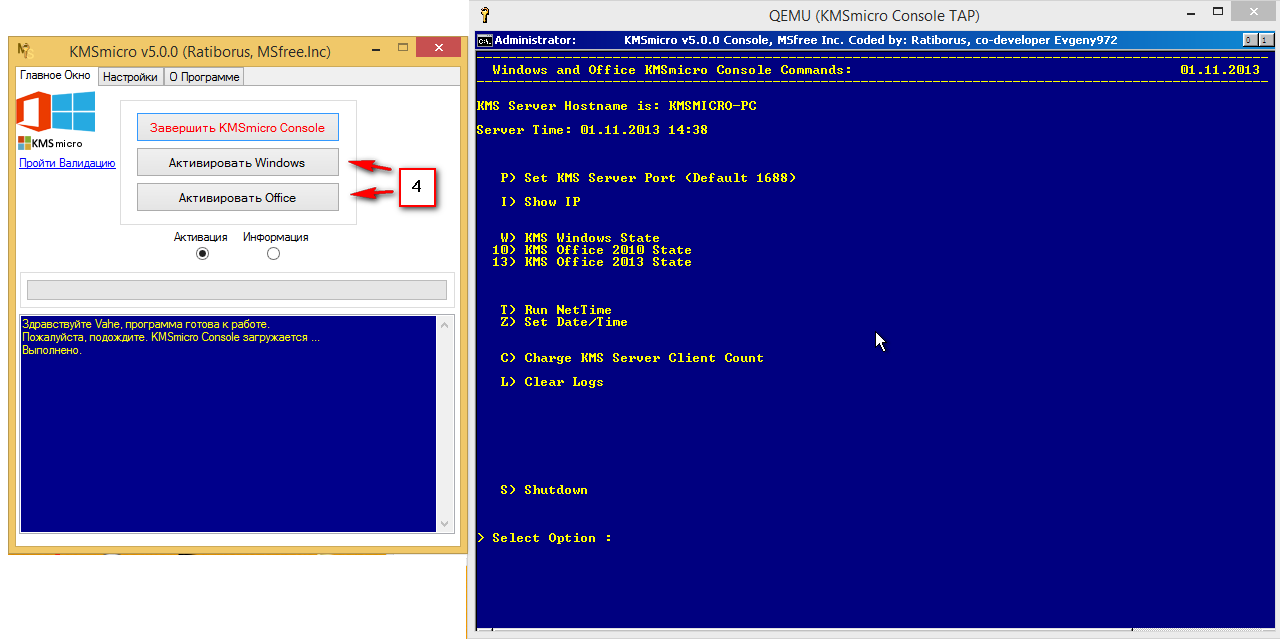The width and height of the screenshot is (1280, 639).
Task: Open the Настройки tab
Action: (130, 77)
